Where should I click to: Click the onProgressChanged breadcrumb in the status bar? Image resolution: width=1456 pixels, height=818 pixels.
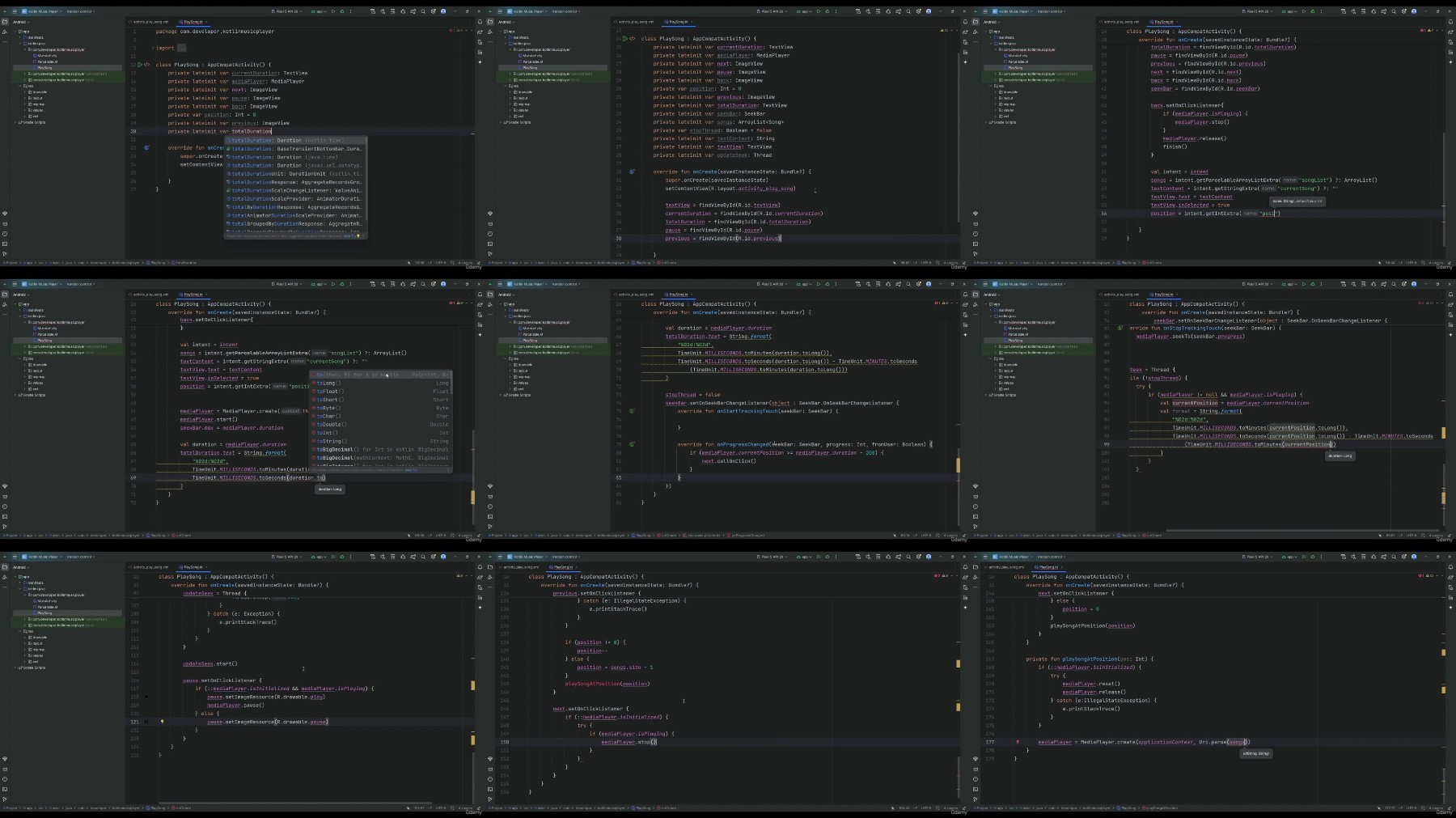(x=747, y=535)
